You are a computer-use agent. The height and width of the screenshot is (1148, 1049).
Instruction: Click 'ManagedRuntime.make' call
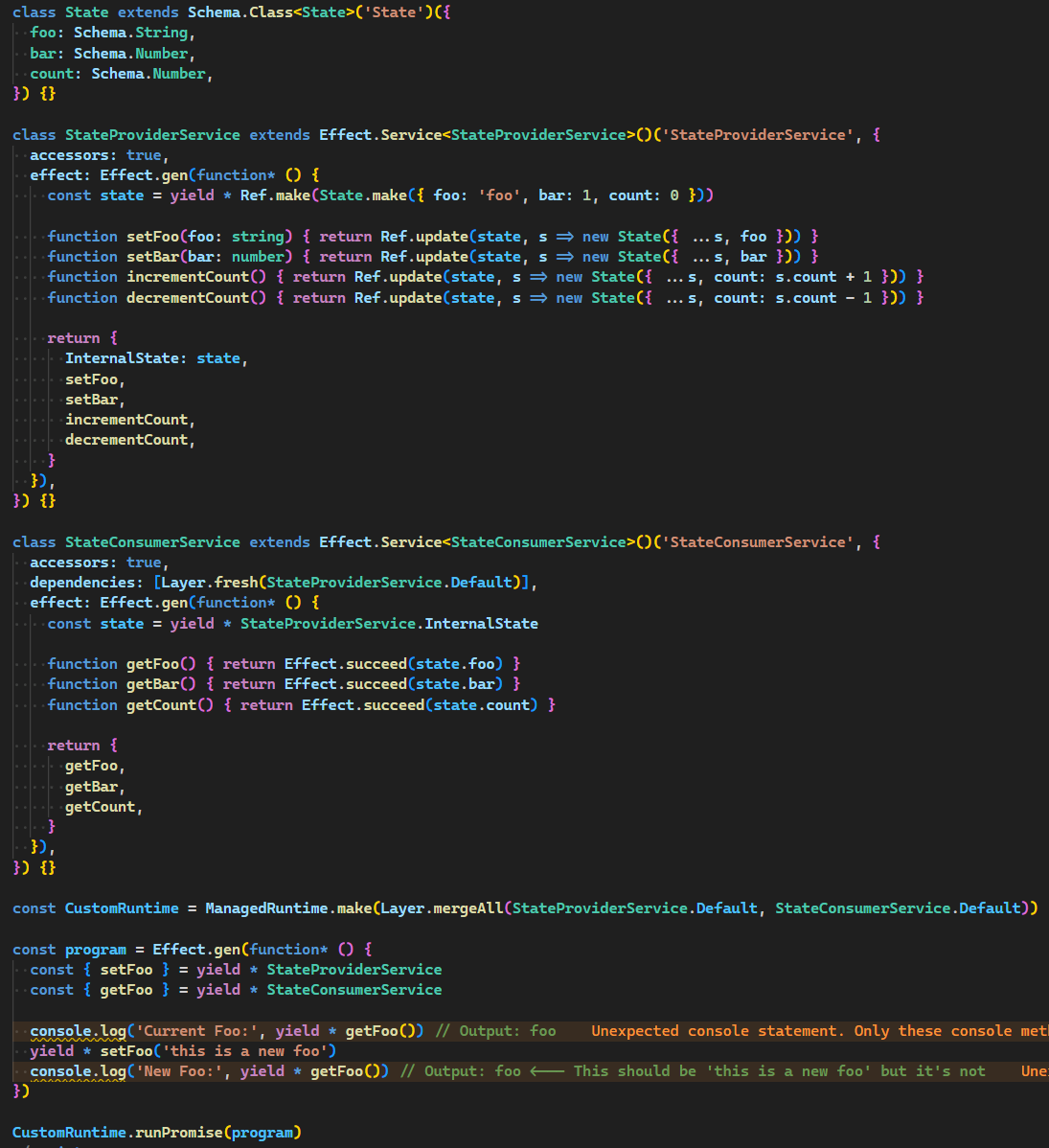pos(288,908)
